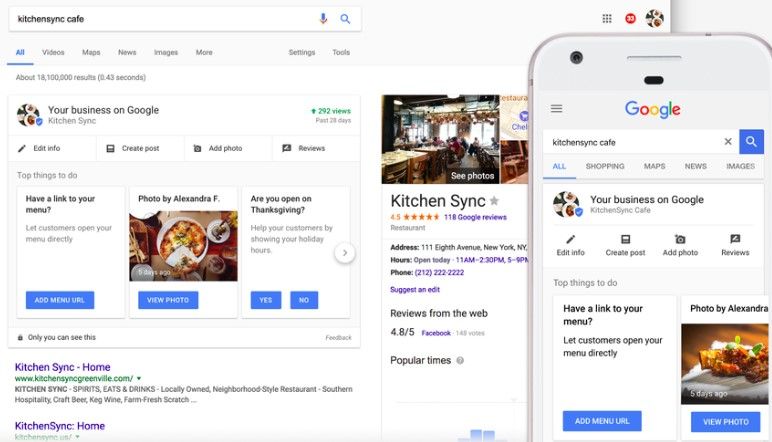Tap the ALL tab on phone
Image resolution: width=772 pixels, height=442 pixels.
[x=559, y=166]
